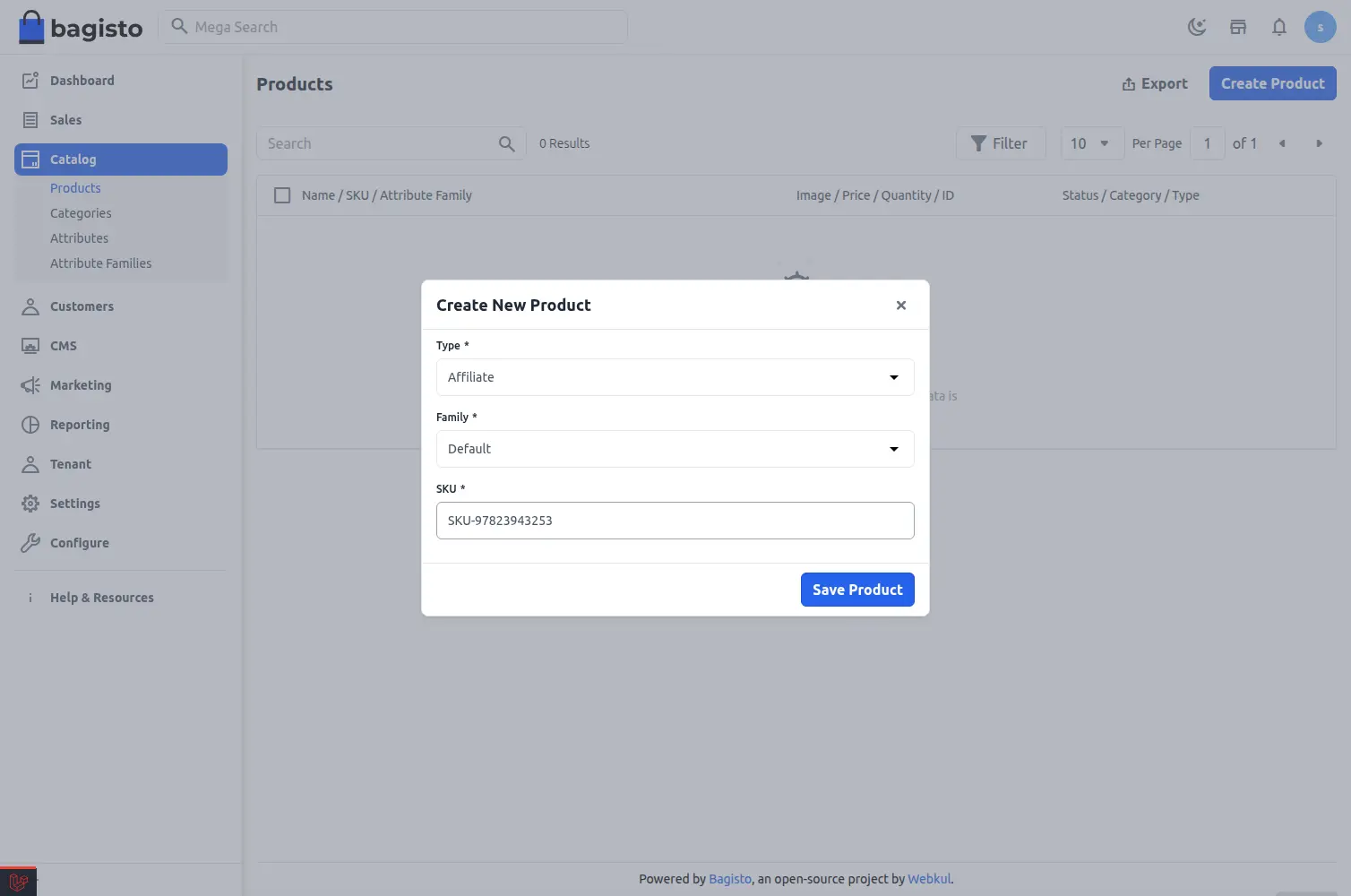Click the Name / SKU / Attribute Family header
Image resolution: width=1351 pixels, height=896 pixels.
click(387, 195)
